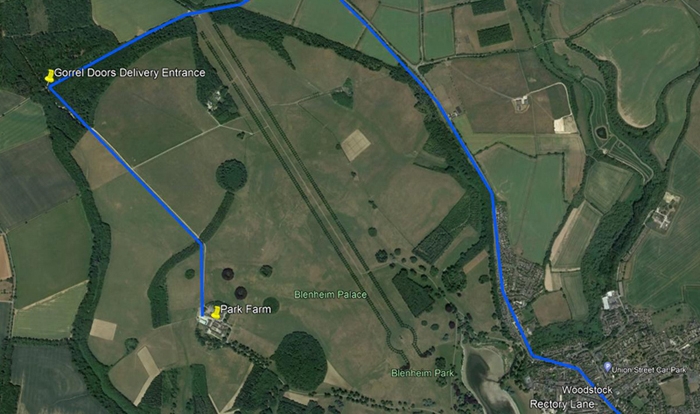Select the Rectory Lane label
The width and height of the screenshot is (700, 414).
[562, 405]
